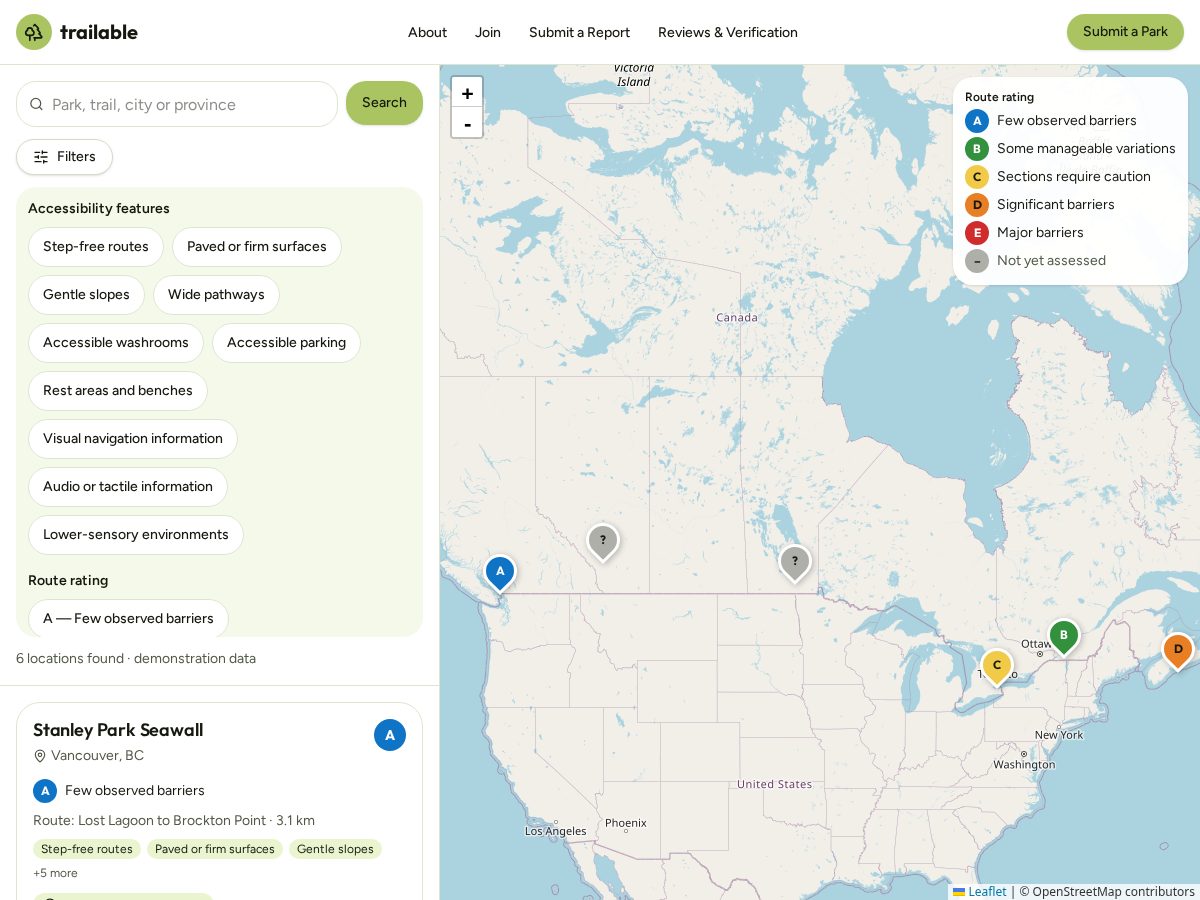Viewport: 1200px width, 900px height.
Task: Go to Submit a Report
Action: pyautogui.click(x=579, y=32)
